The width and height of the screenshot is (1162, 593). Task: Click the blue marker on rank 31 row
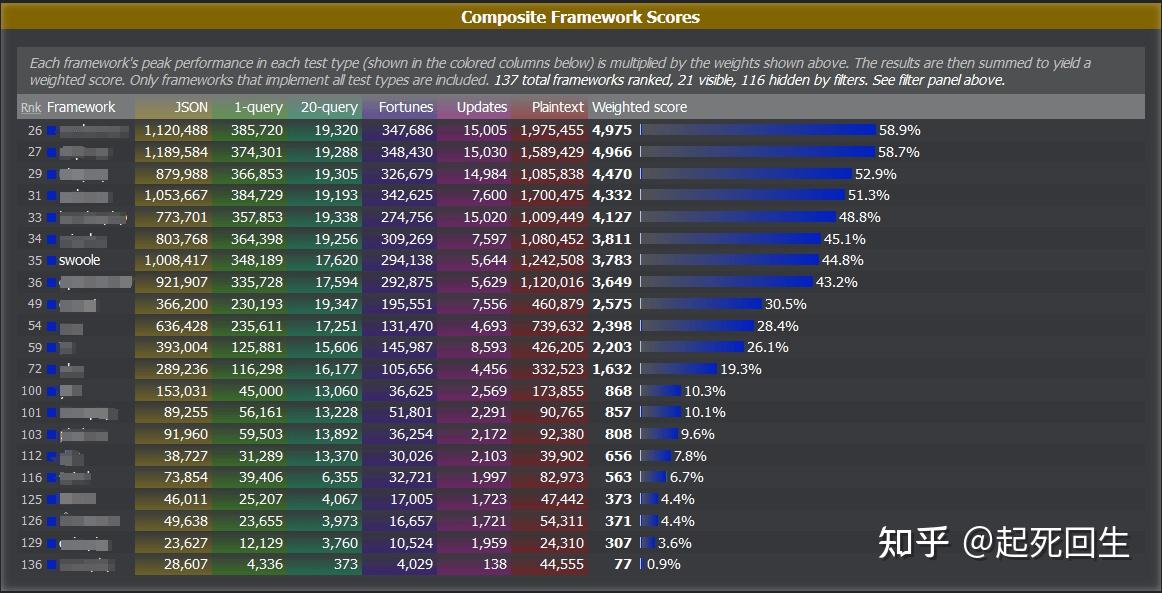pyautogui.click(x=52, y=196)
